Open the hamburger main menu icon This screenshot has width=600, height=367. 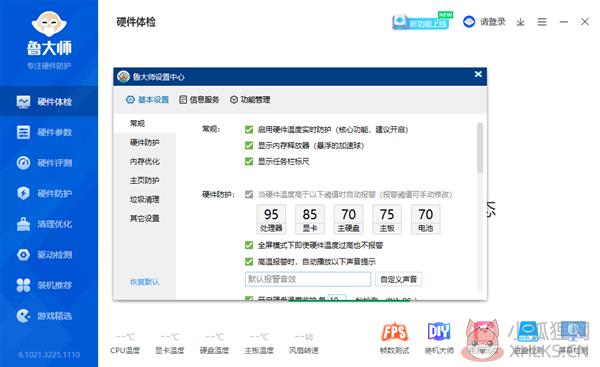point(542,22)
